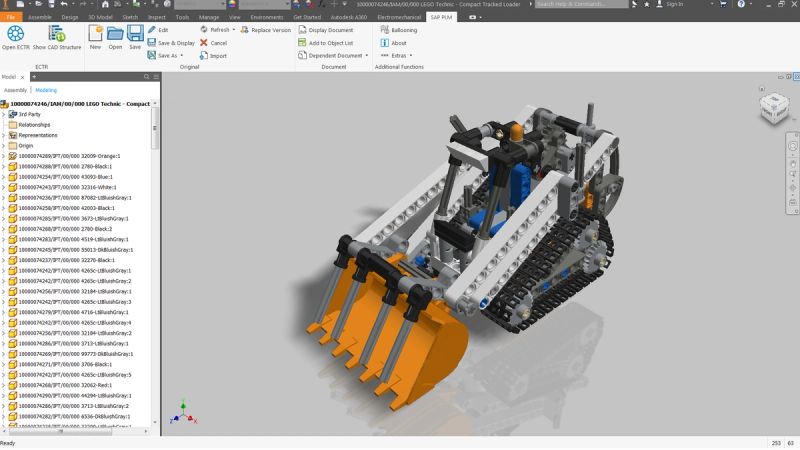
Task: Select the root LEGO Technic assembly node
Action: tap(80, 104)
